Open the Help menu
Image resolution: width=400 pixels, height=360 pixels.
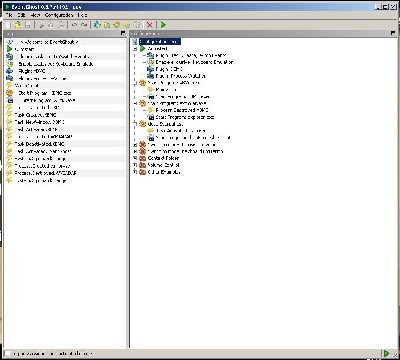(x=82, y=15)
